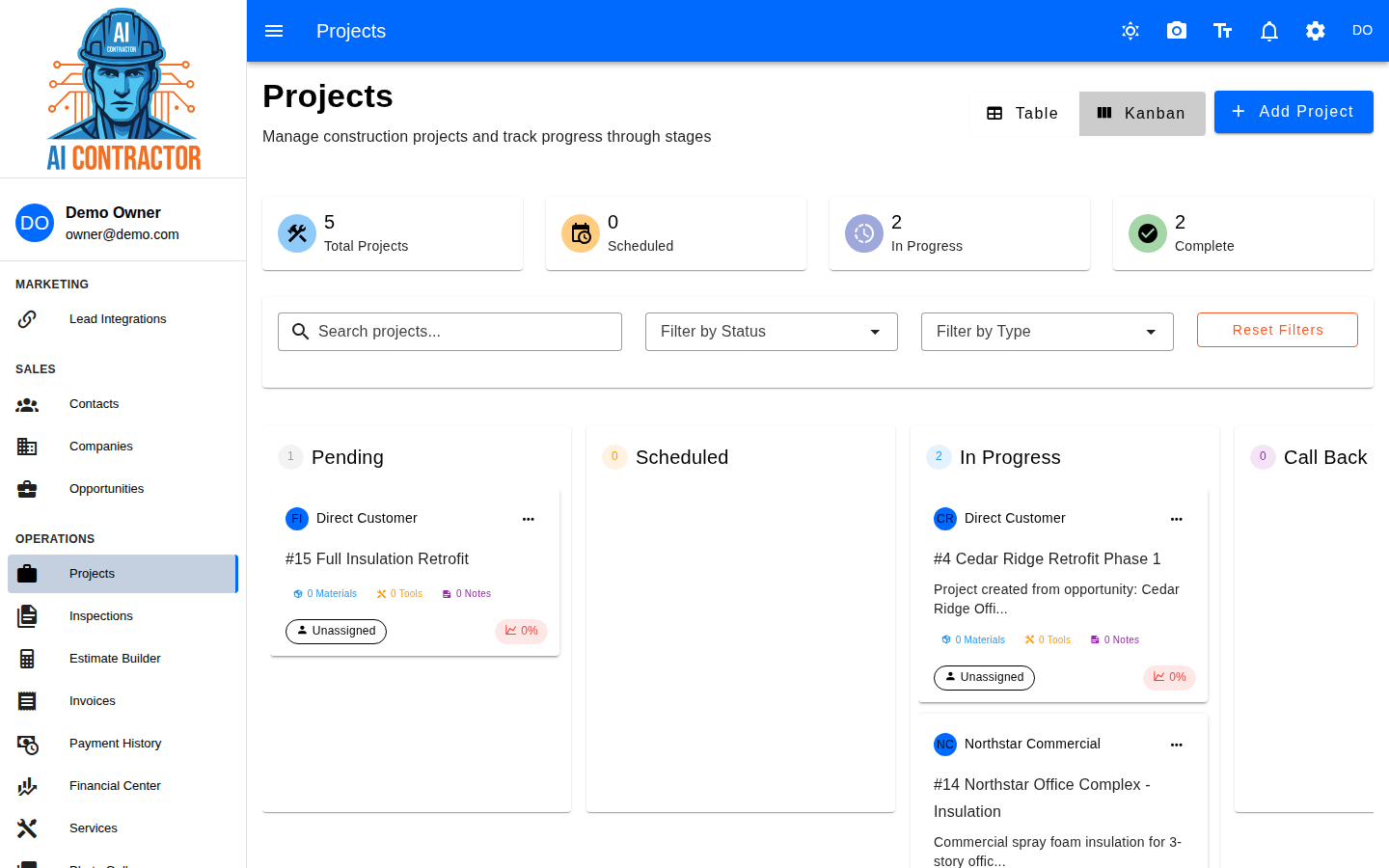Open project #4 Cedar Ridge Retrofit Phase 1

(x=1048, y=559)
